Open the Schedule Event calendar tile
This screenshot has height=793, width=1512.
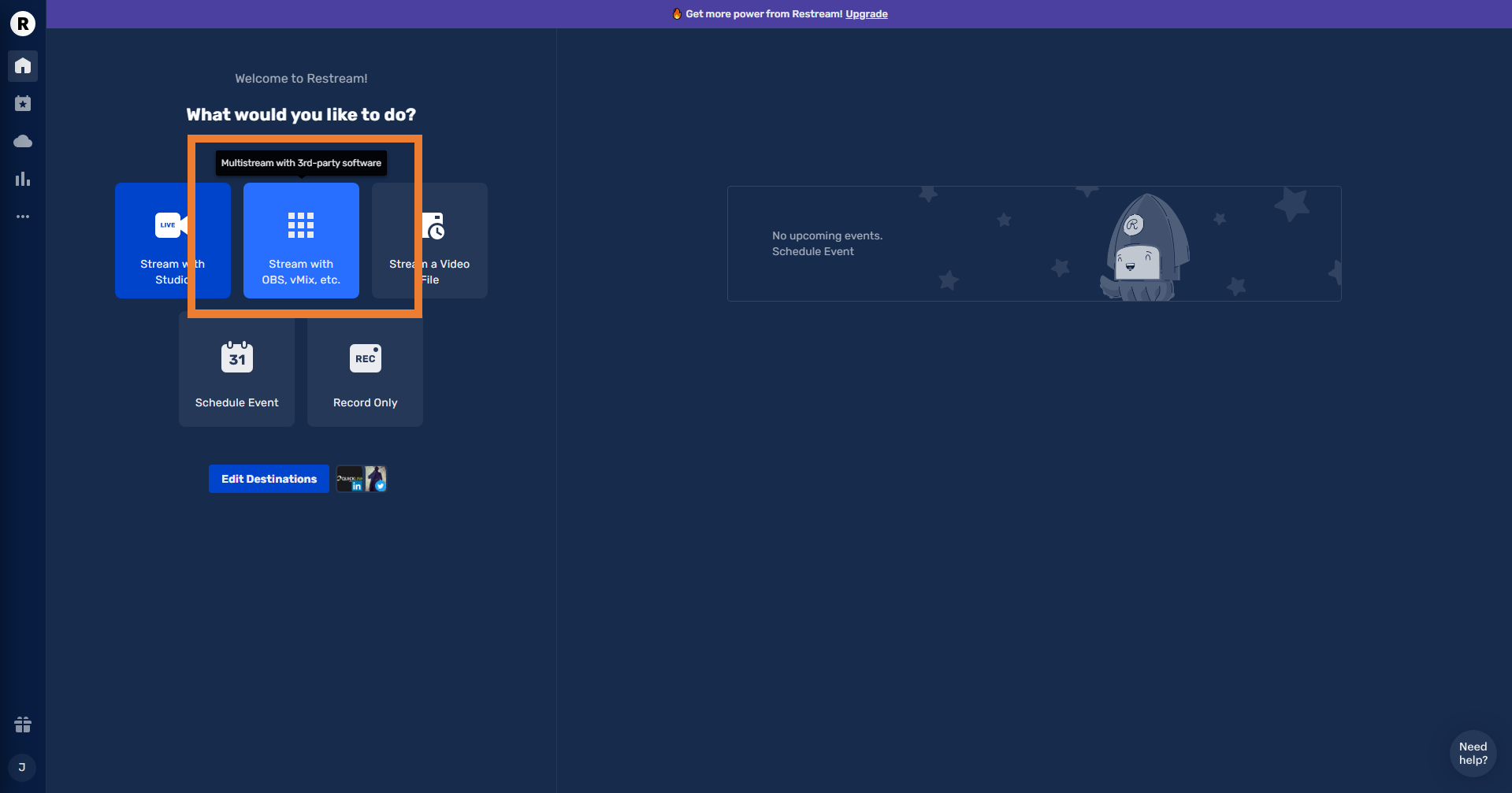(x=236, y=369)
